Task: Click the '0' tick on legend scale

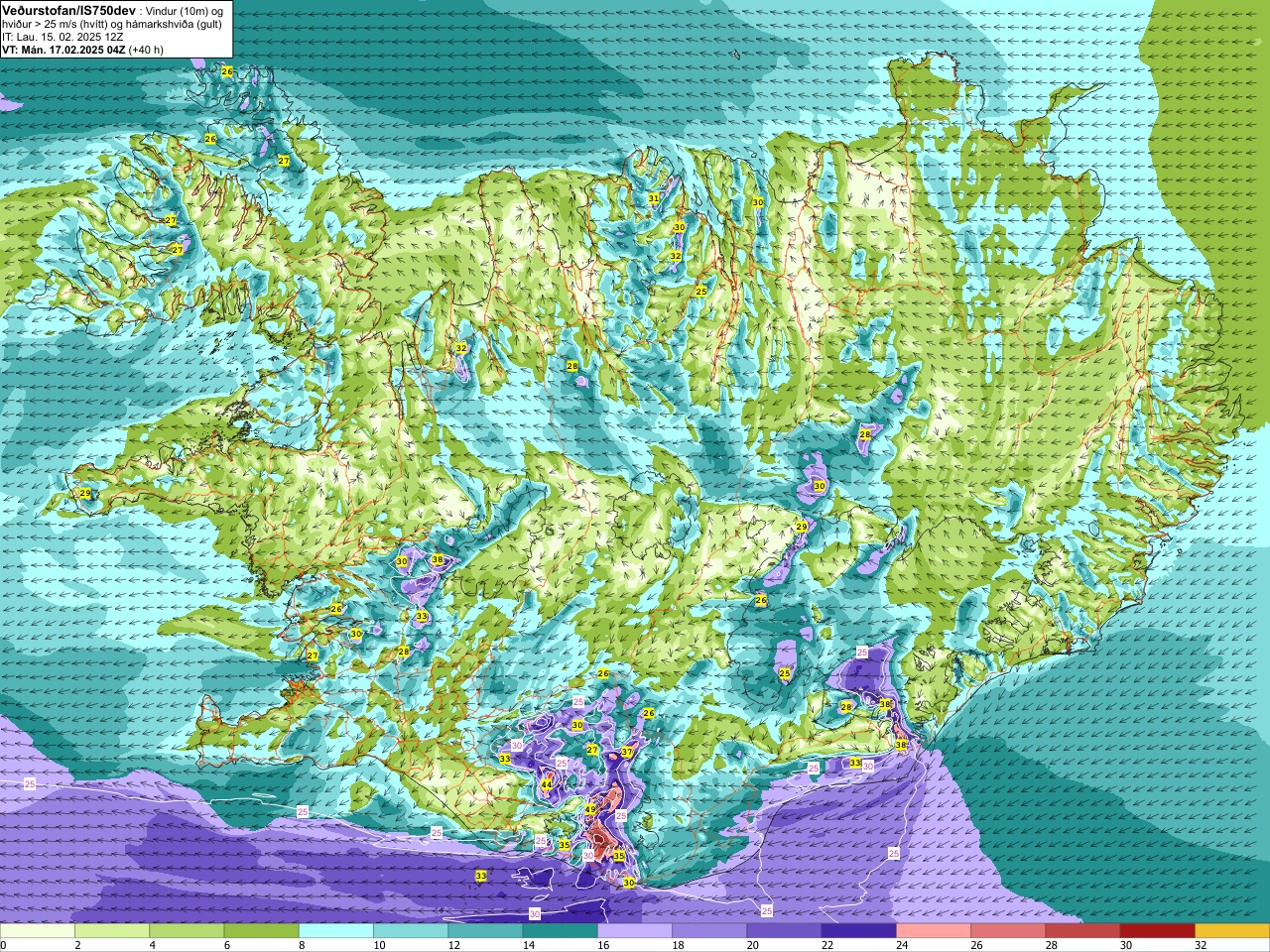Action: point(4,945)
